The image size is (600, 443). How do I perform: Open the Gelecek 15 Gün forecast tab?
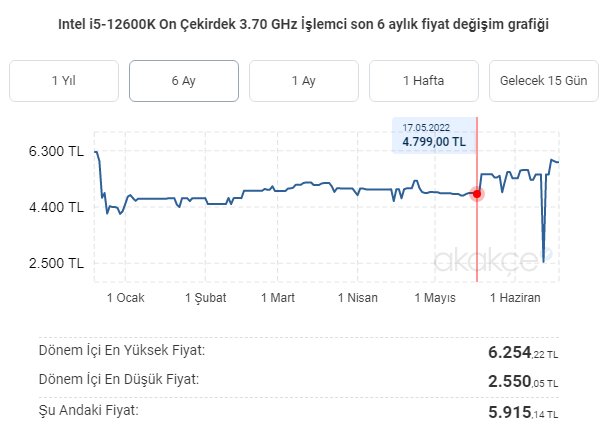(544, 81)
